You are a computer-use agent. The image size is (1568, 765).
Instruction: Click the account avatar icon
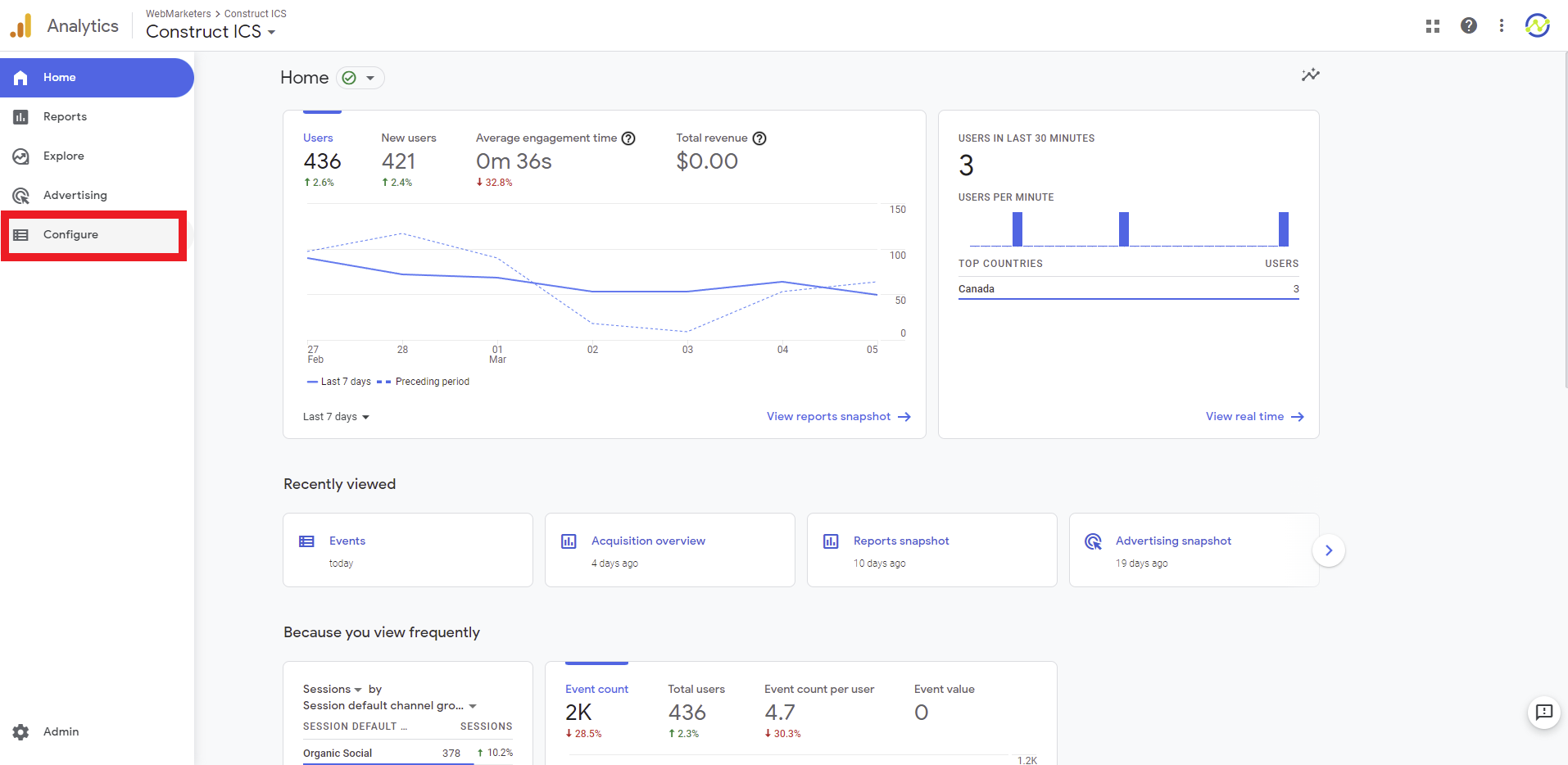pos(1537,26)
